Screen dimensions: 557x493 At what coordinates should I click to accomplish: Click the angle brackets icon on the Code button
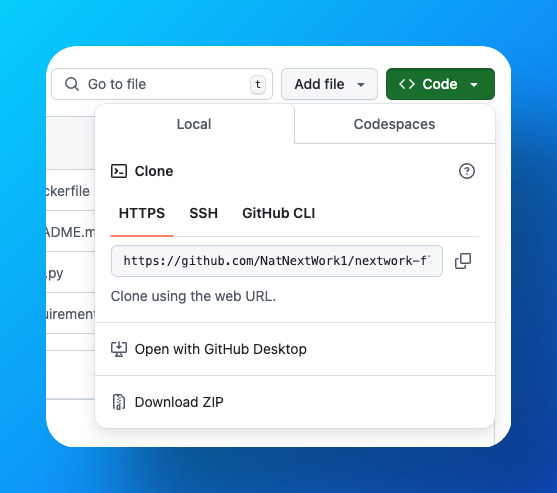coord(407,84)
